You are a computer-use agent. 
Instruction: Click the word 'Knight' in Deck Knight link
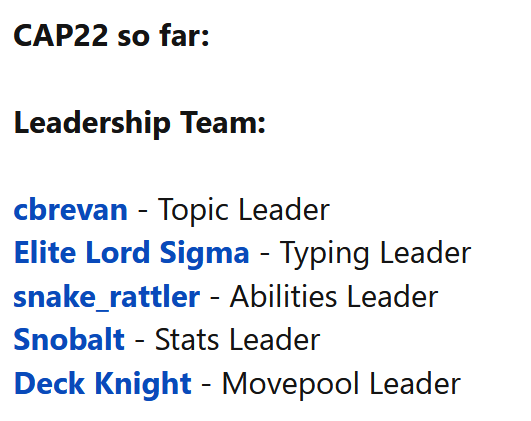click(143, 384)
